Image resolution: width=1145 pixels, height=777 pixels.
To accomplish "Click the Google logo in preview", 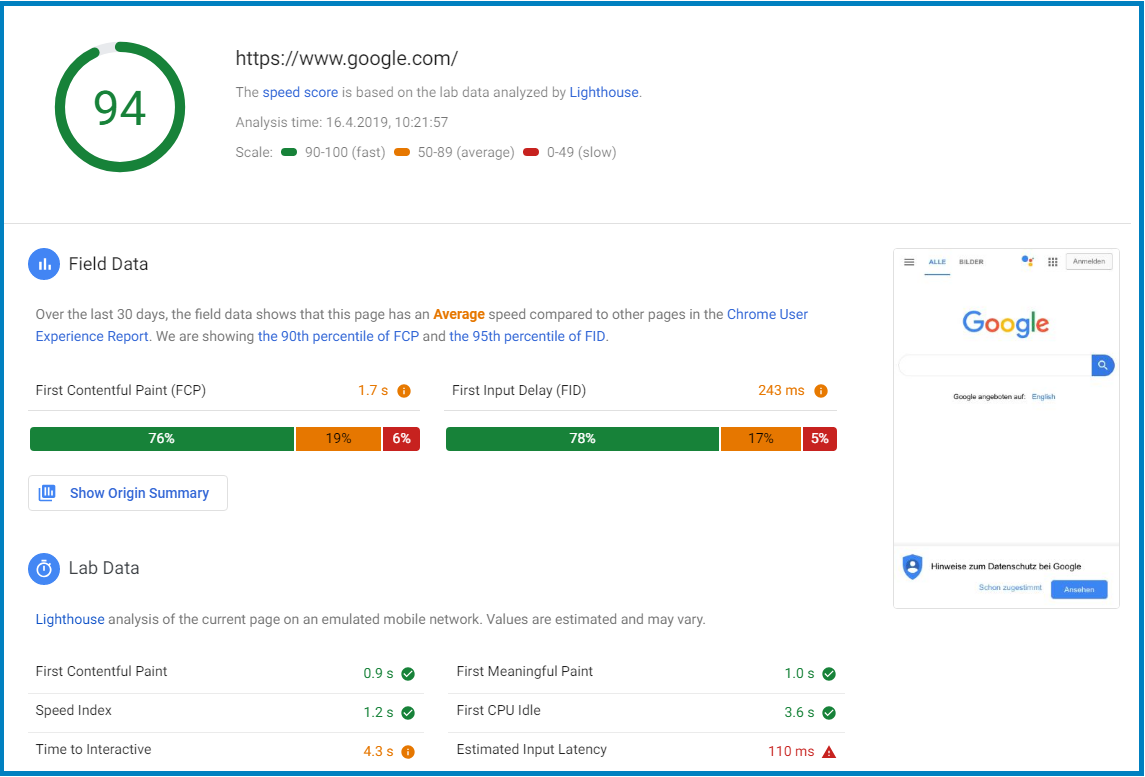I will click(x=1006, y=324).
